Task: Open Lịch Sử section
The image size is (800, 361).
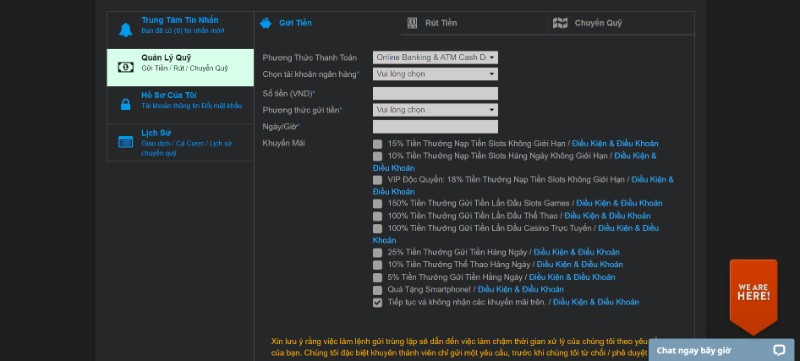Action: pyautogui.click(x=180, y=142)
